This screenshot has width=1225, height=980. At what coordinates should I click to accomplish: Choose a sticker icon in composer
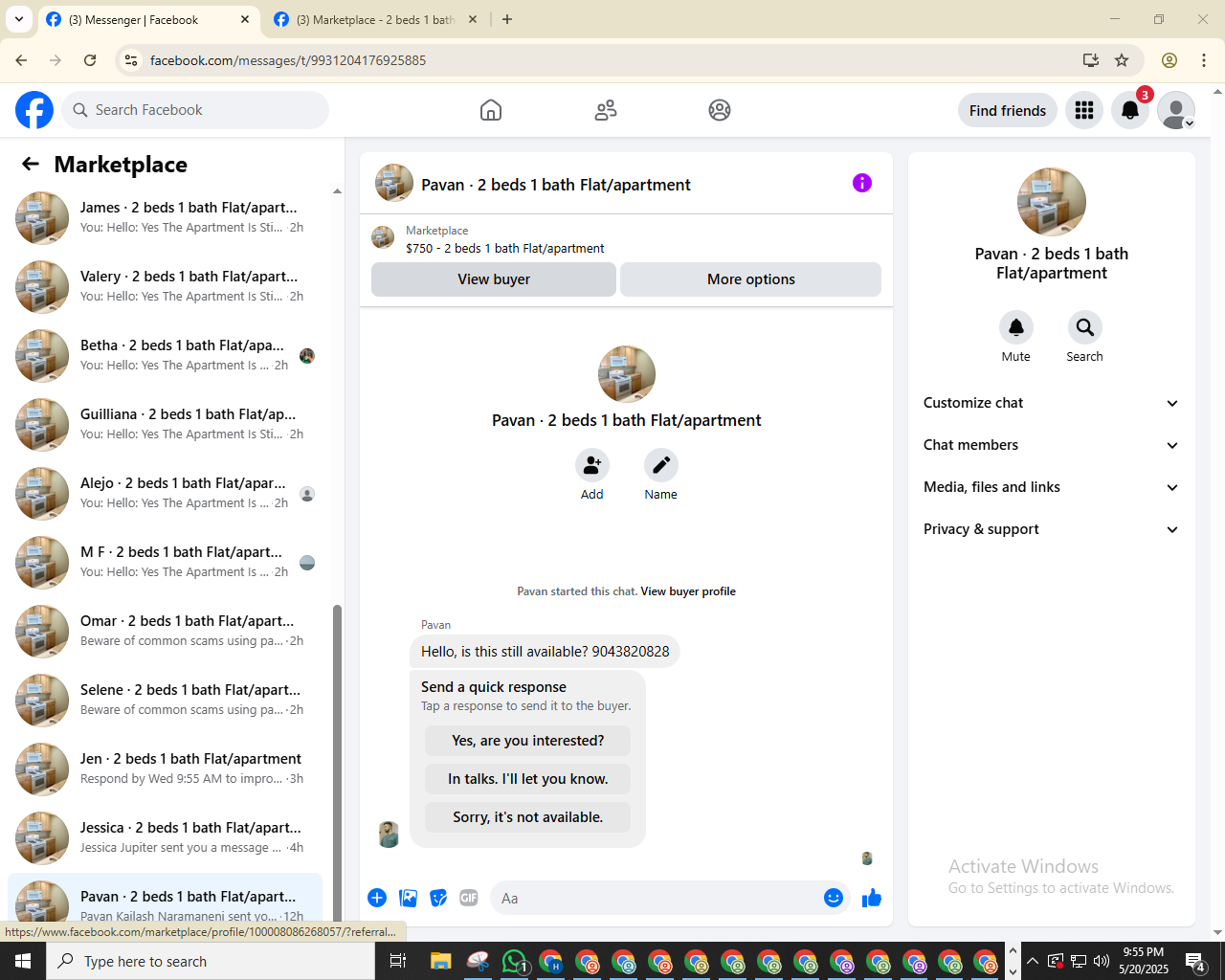[x=438, y=898]
